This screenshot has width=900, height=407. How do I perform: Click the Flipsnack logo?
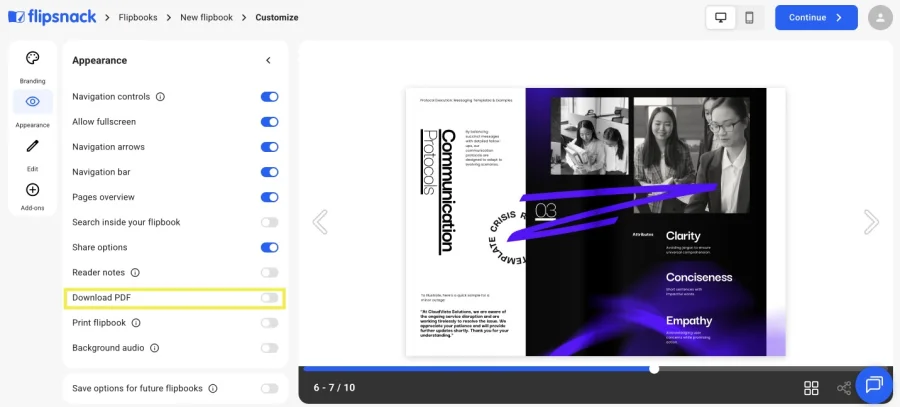[x=52, y=17]
